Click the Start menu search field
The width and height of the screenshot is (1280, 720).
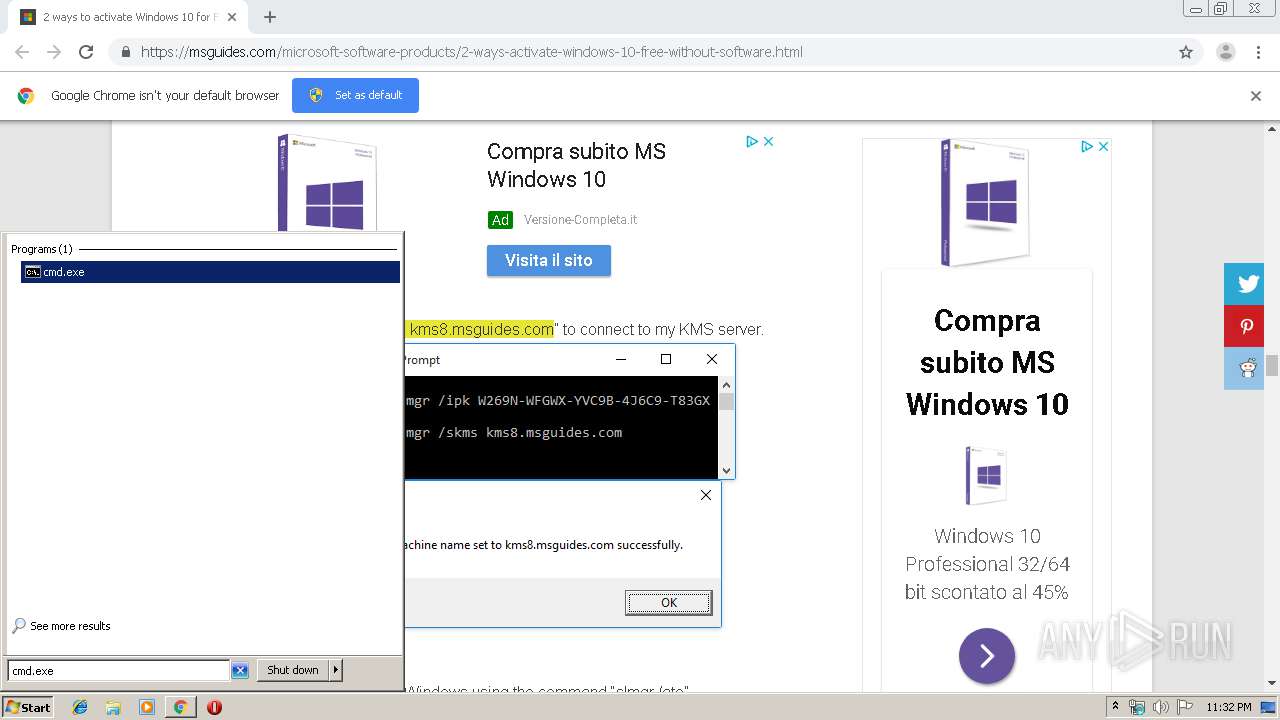pyautogui.click(x=118, y=671)
